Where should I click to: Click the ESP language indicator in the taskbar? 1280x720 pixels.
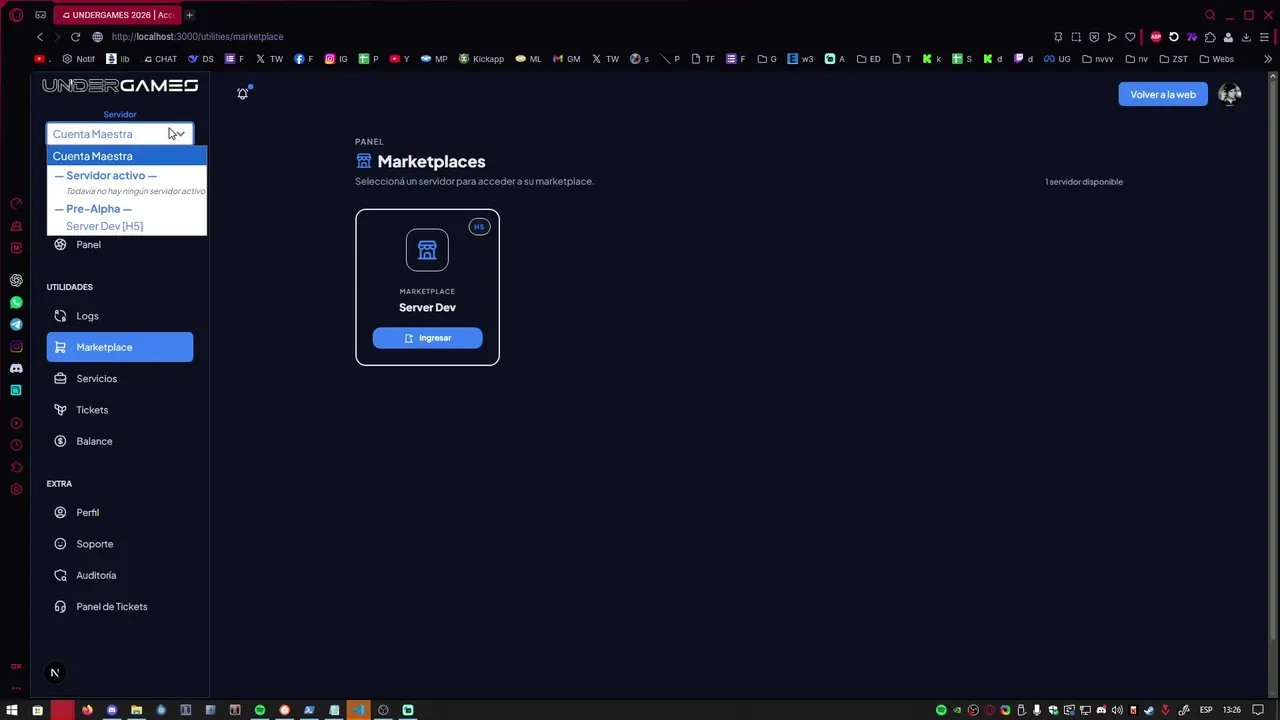[x=1206, y=710]
